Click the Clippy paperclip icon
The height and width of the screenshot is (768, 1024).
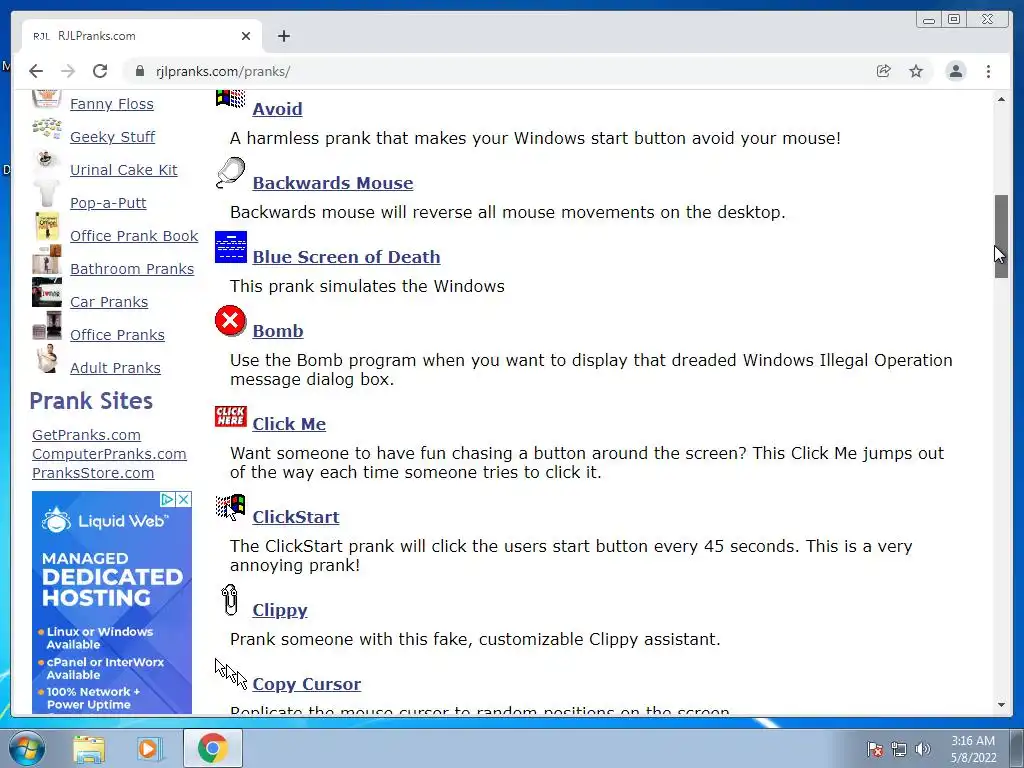pyautogui.click(x=229, y=600)
